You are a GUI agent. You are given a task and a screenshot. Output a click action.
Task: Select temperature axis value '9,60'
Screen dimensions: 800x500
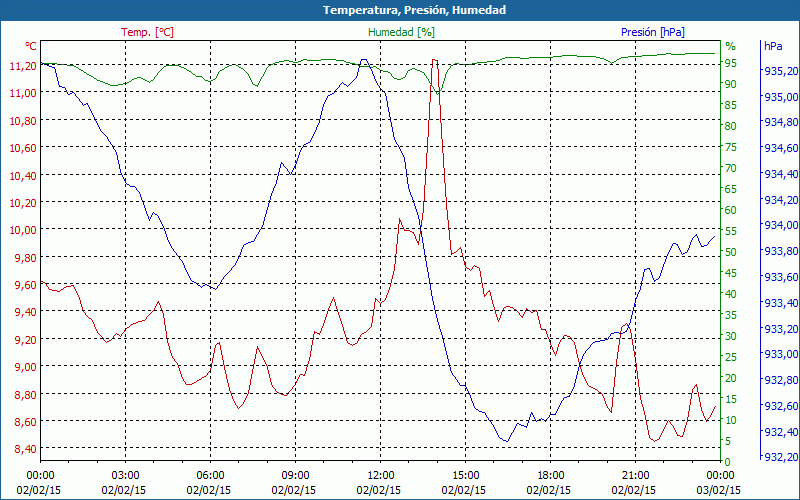[26, 285]
